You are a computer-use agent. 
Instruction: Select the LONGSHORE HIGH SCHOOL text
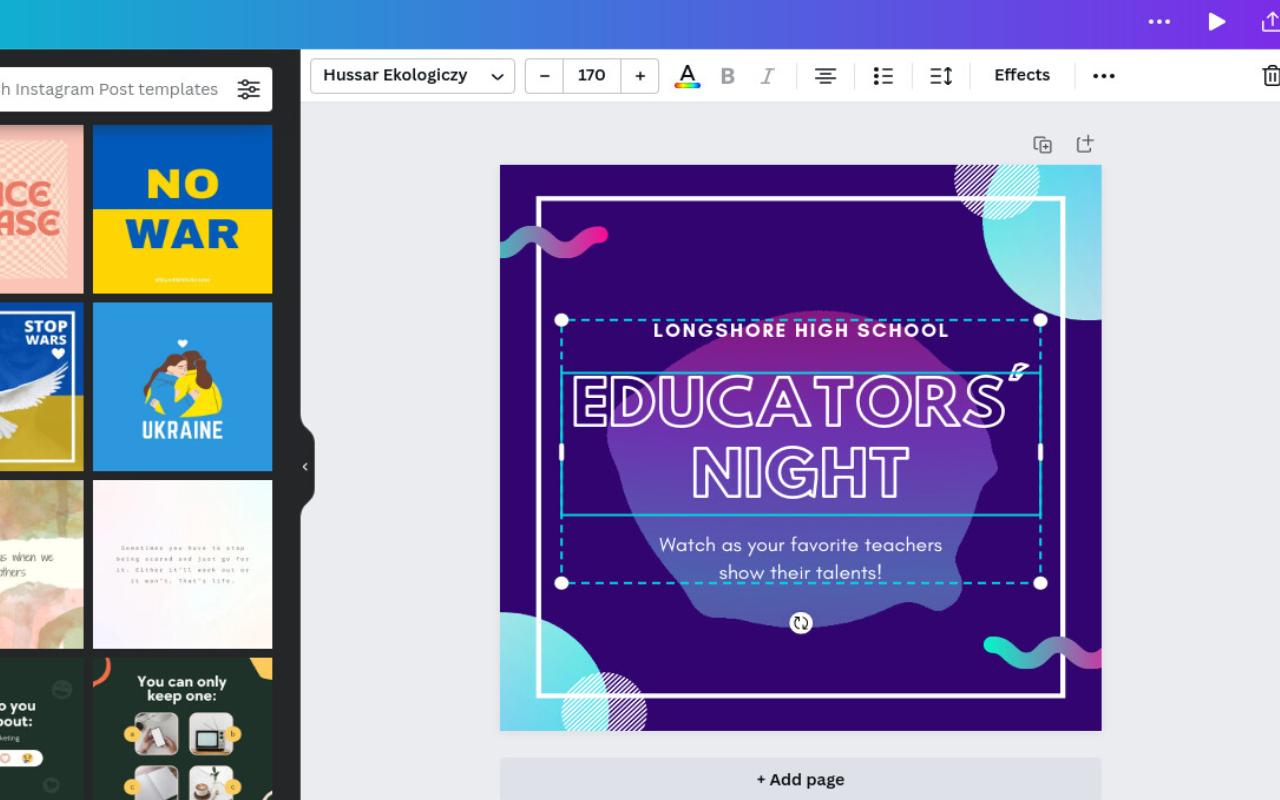(801, 330)
